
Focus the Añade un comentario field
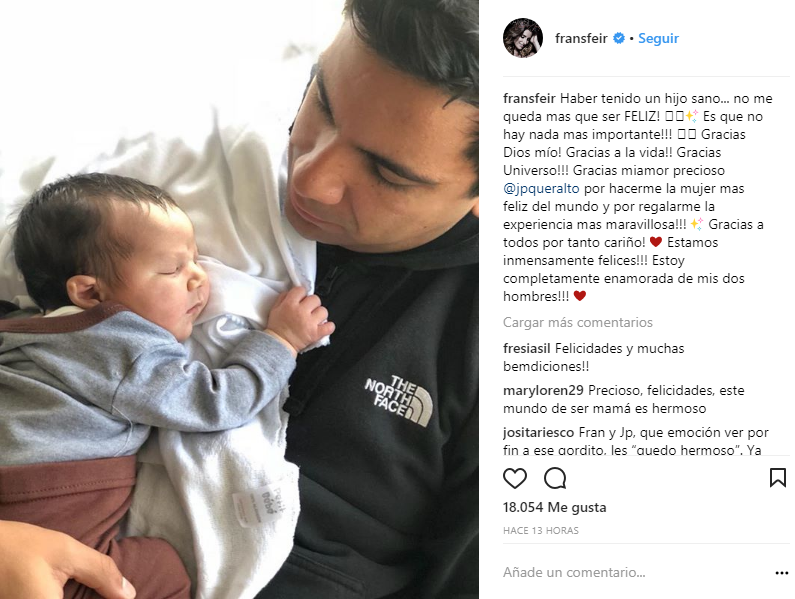[636, 573]
